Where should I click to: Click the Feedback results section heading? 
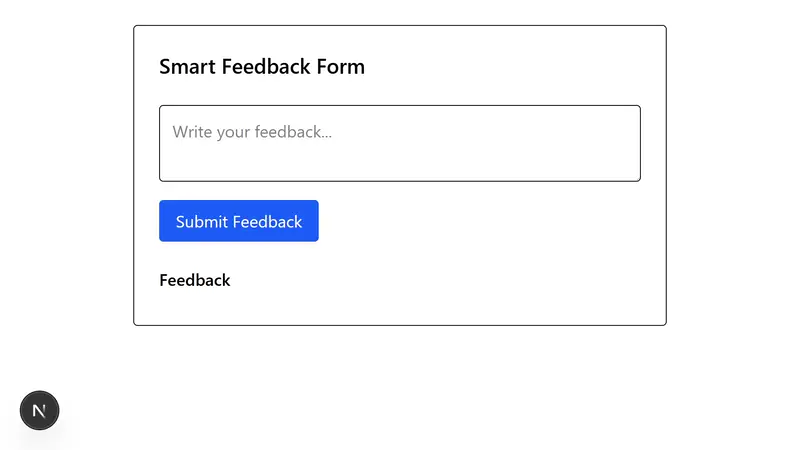coord(195,280)
